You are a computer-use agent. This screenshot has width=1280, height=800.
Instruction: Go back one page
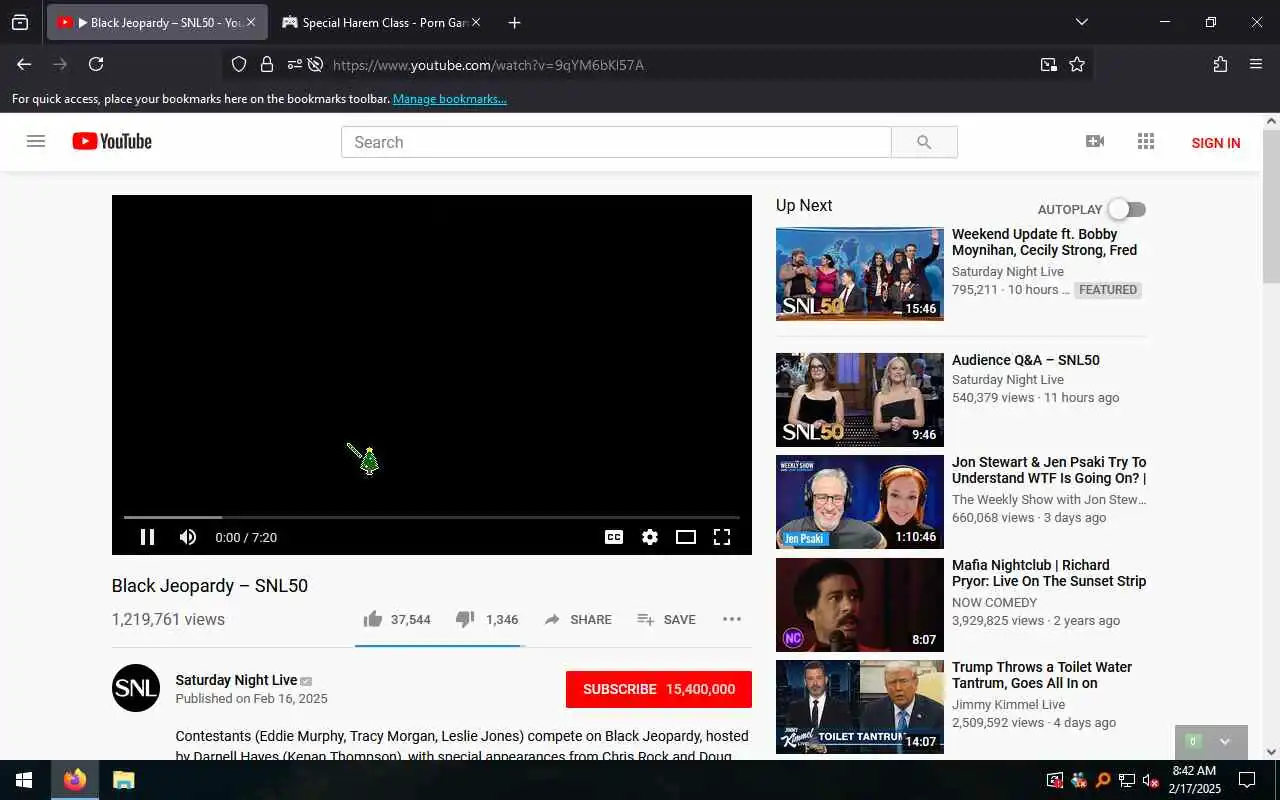(24, 64)
